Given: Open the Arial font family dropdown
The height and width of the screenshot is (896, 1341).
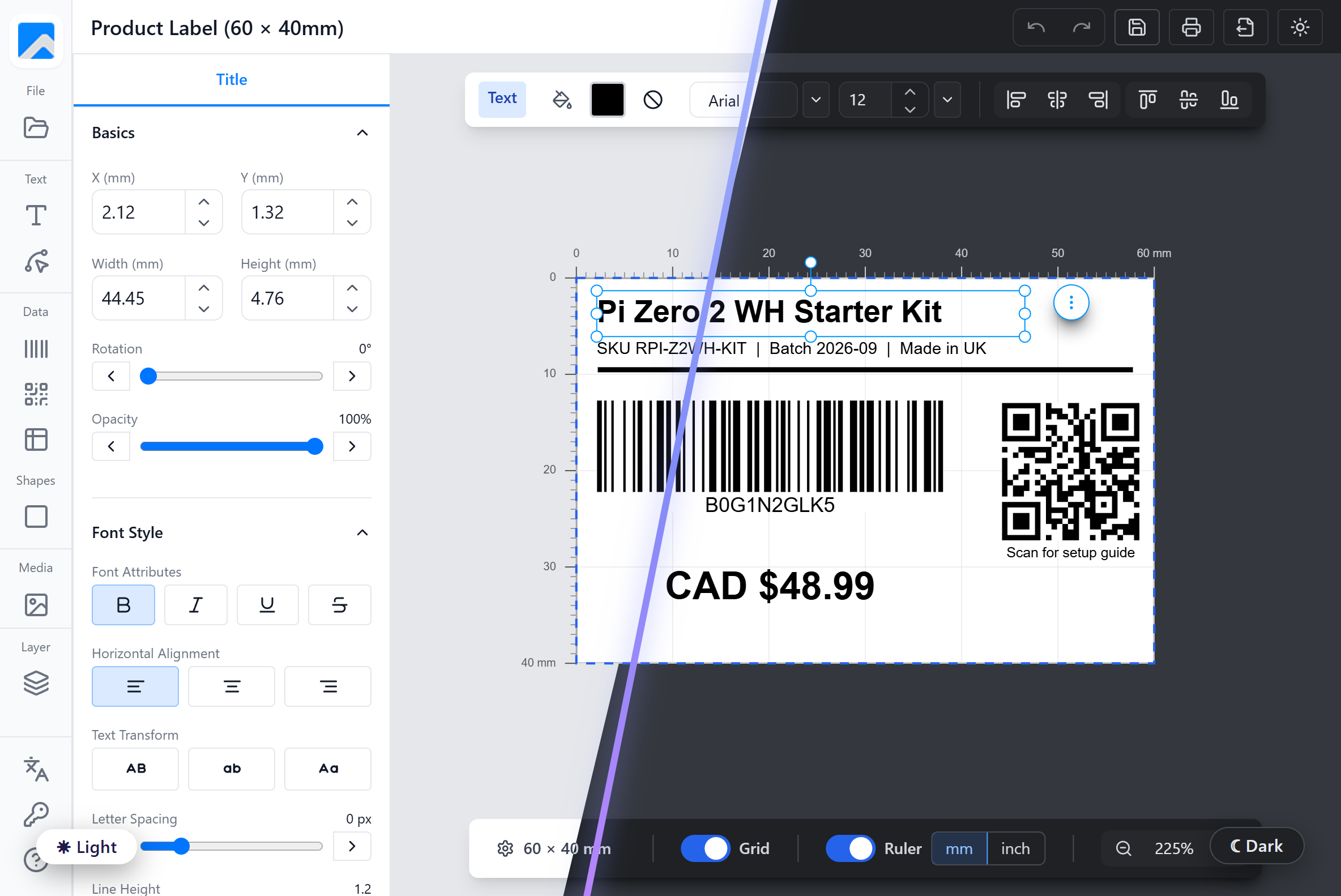Looking at the screenshot, I should (x=816, y=100).
